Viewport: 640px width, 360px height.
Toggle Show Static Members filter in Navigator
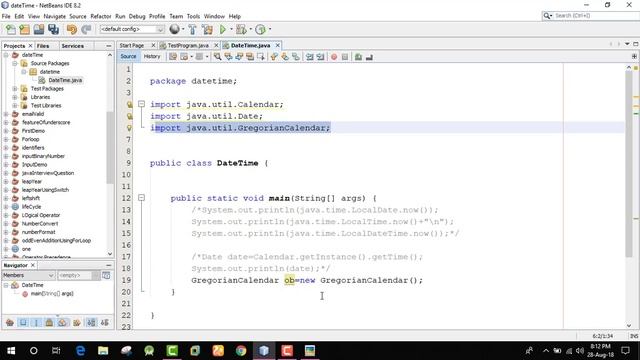[36, 322]
